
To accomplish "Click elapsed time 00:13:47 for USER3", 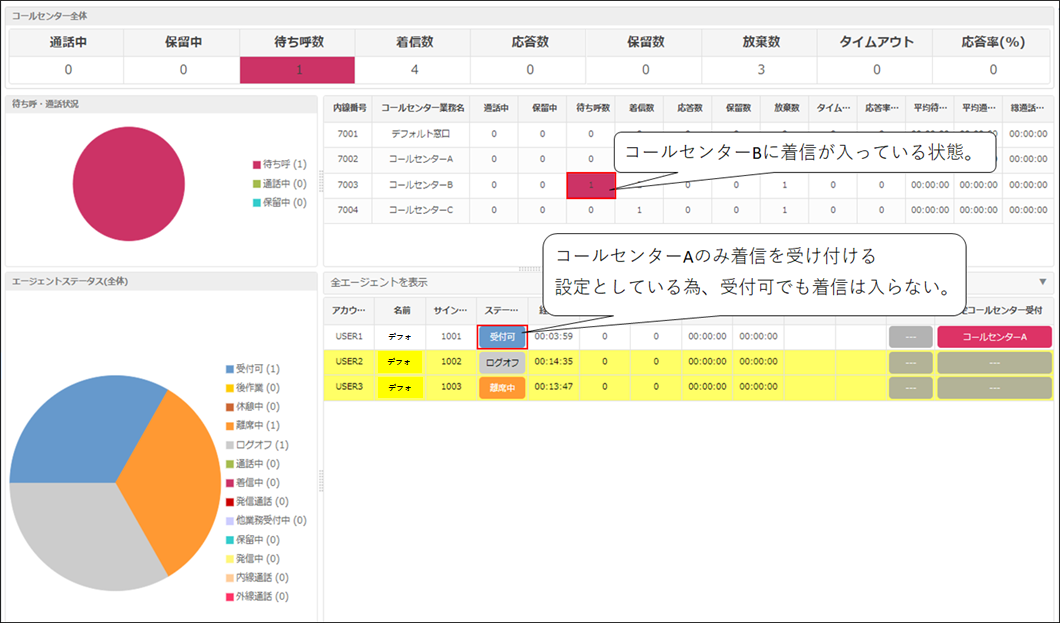I will pos(553,387).
